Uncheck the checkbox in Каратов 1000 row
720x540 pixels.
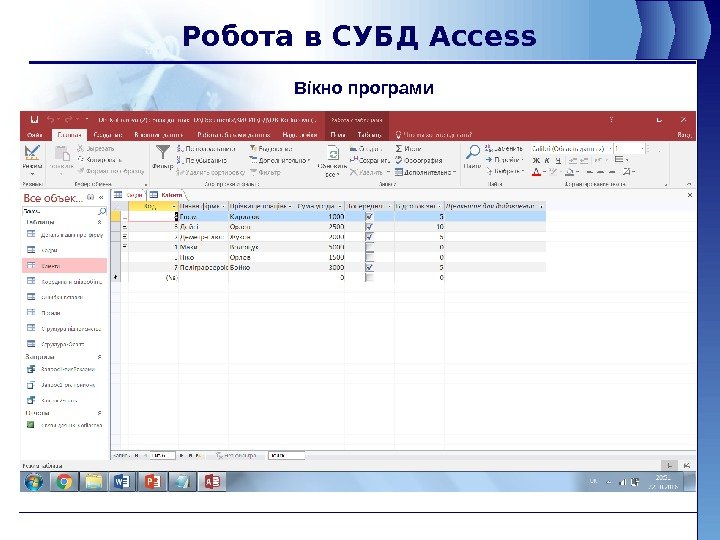(x=369, y=217)
